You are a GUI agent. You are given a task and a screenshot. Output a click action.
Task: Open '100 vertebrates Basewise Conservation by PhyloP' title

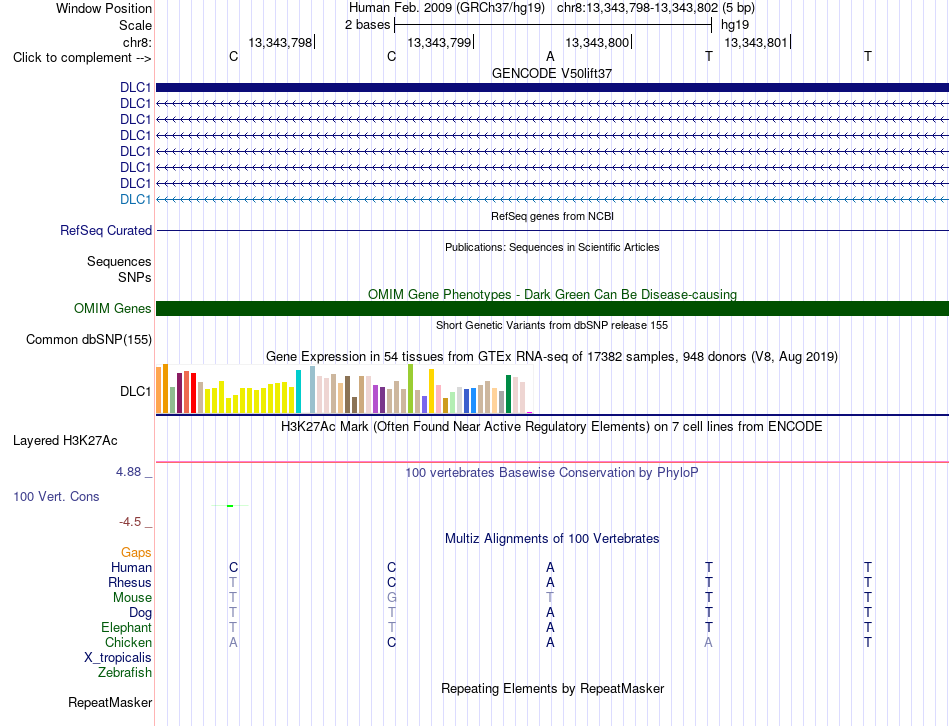click(x=552, y=473)
